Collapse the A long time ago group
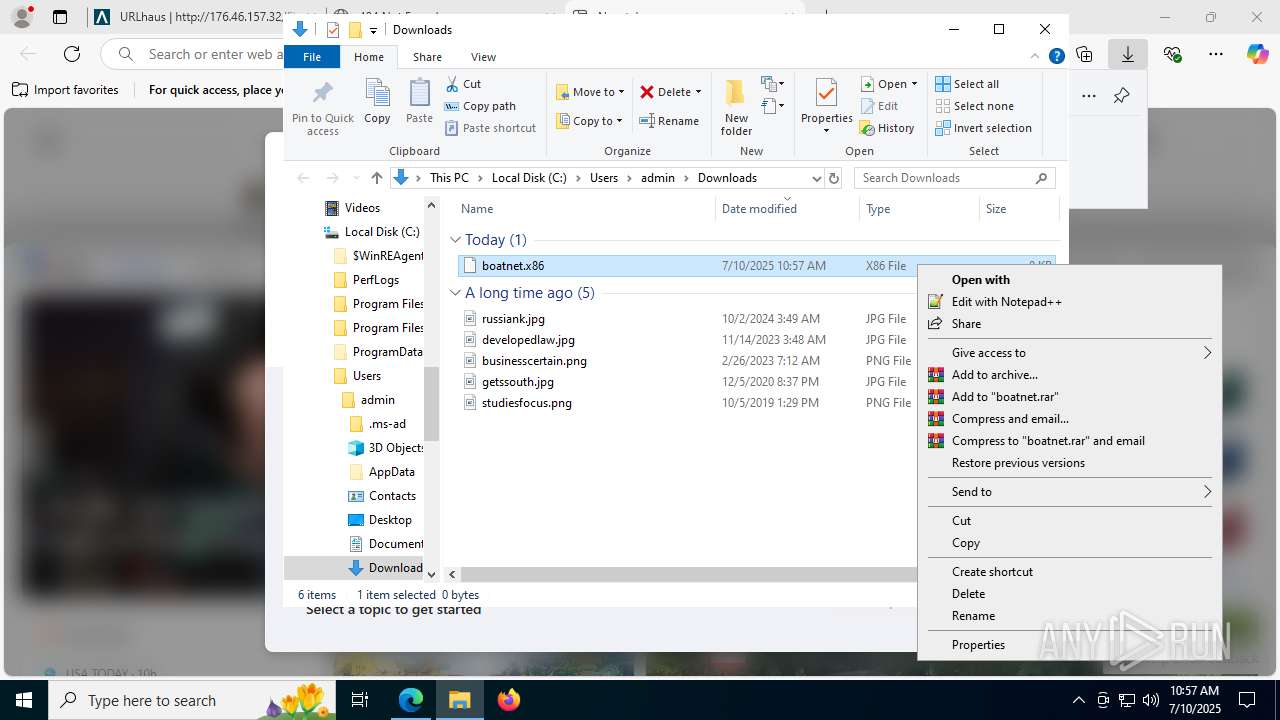 click(x=455, y=293)
